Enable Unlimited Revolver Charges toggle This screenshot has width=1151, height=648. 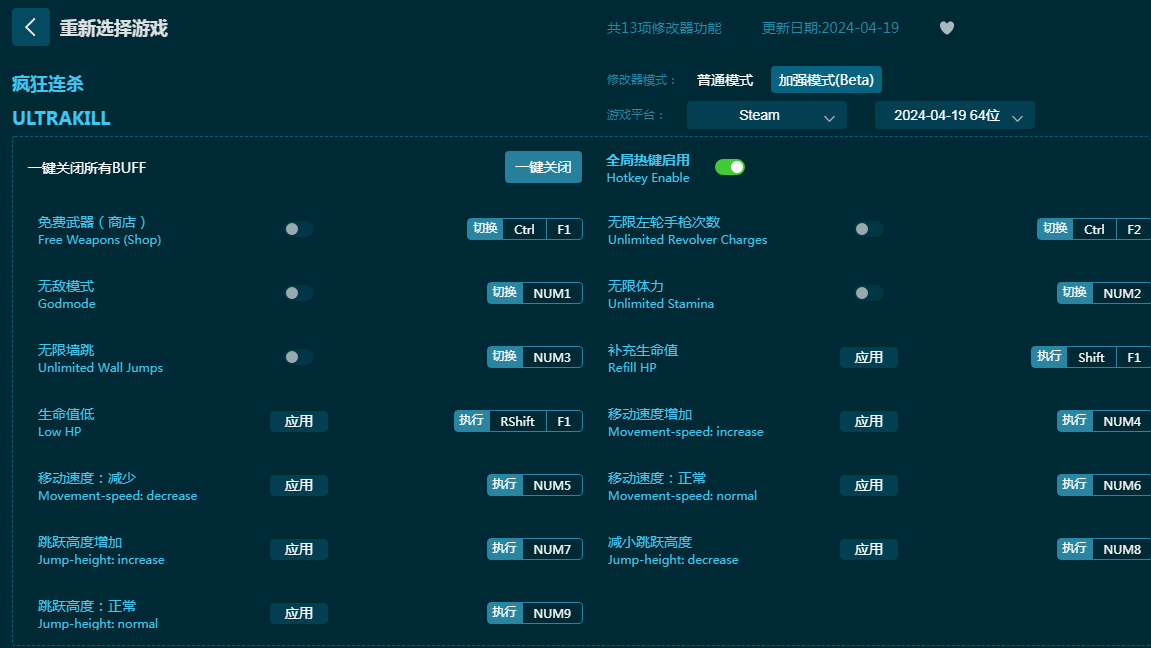[868, 229]
